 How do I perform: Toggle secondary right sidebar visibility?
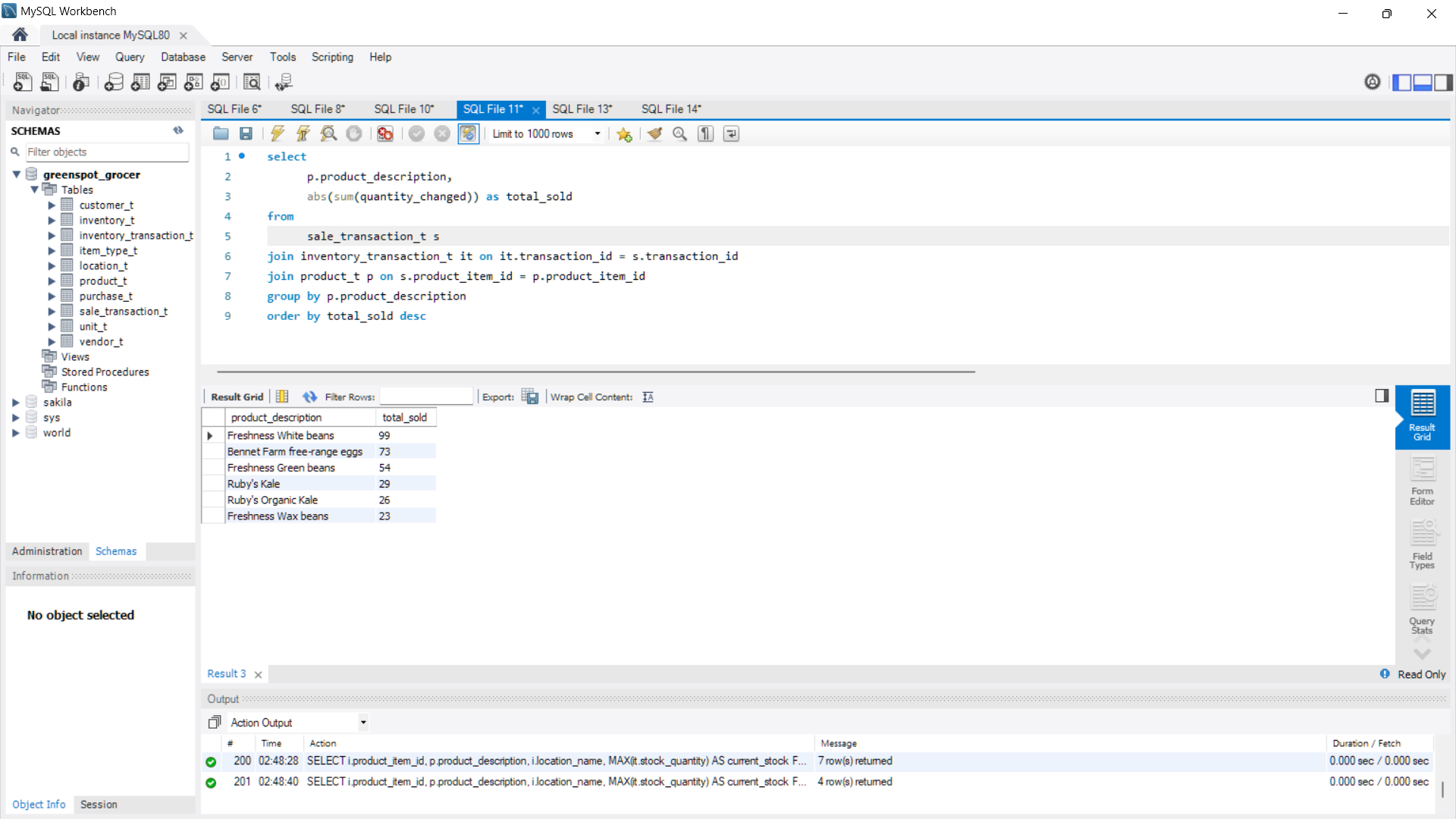pos(1443,82)
